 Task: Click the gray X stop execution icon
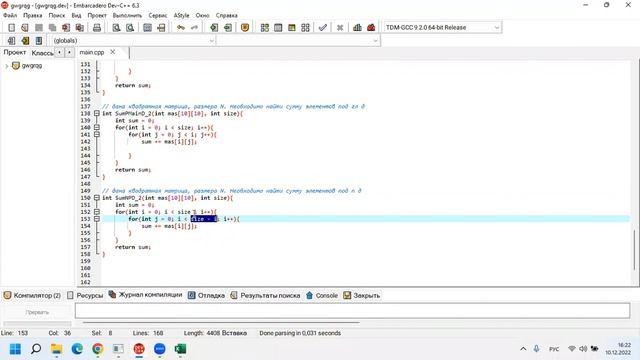pos(340,28)
